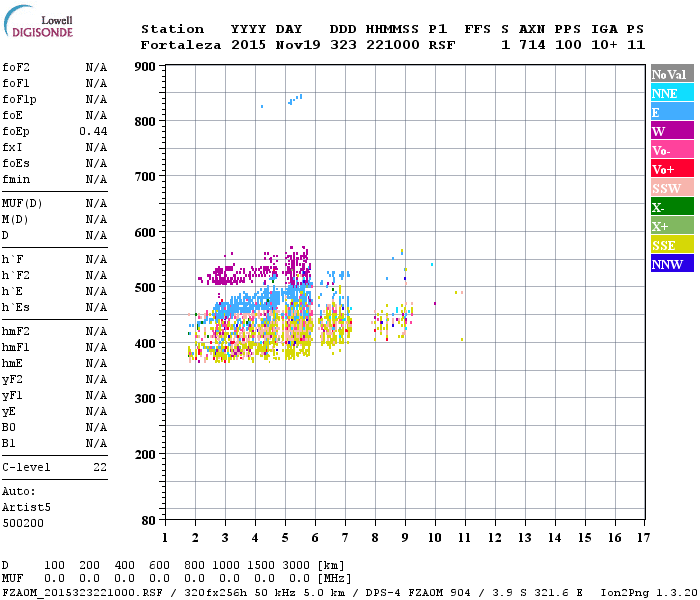Select the NoVal gray legend swatch
700x600 pixels.
coord(672,74)
